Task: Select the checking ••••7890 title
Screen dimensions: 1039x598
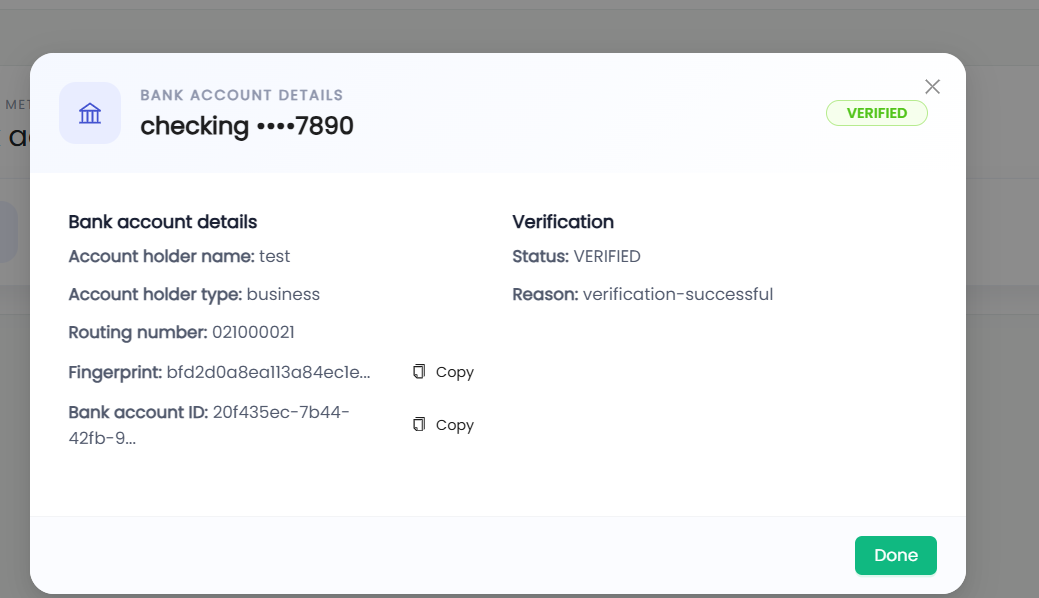Action: click(247, 126)
